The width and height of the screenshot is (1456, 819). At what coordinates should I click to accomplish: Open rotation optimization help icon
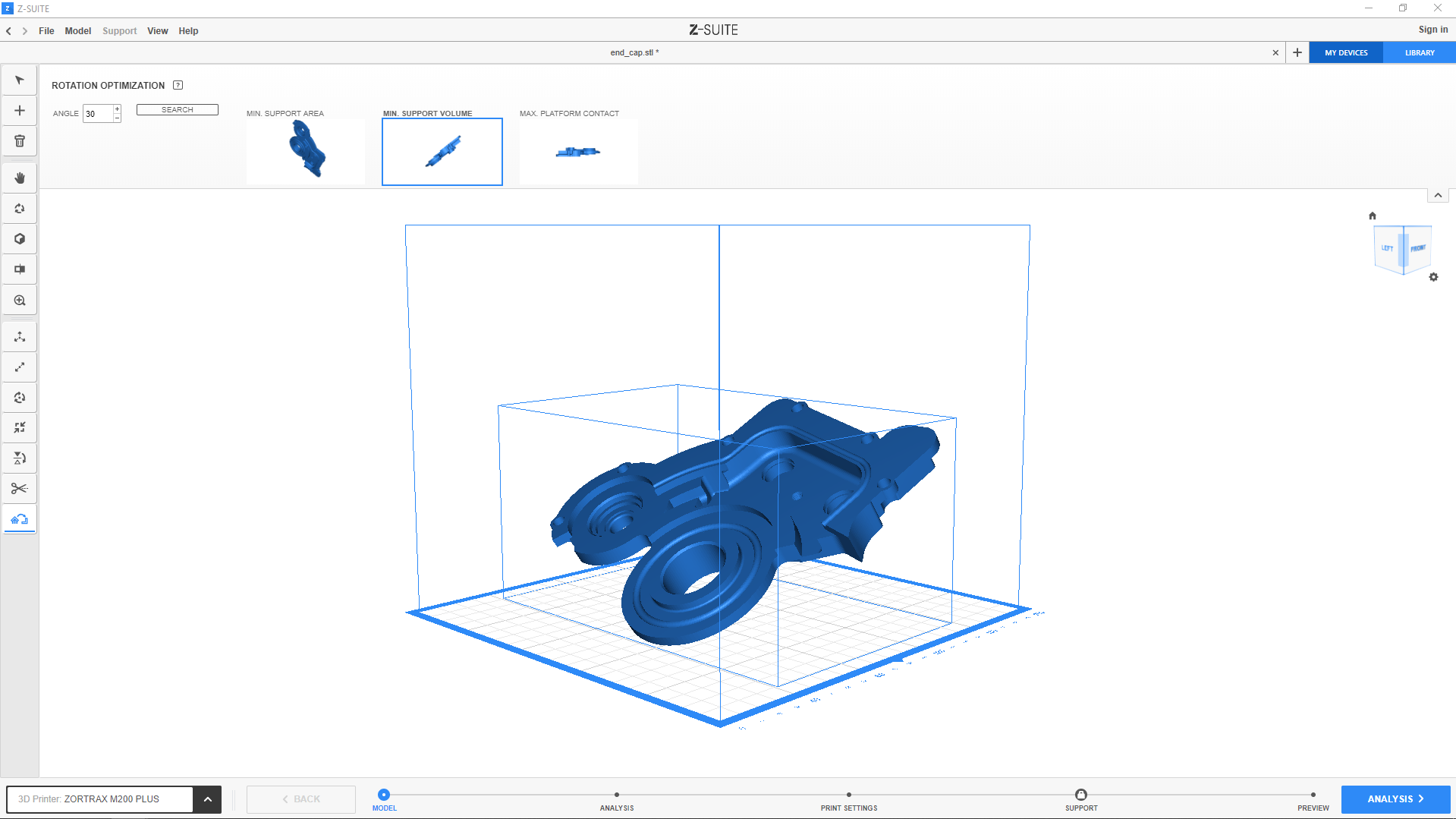coord(178,85)
